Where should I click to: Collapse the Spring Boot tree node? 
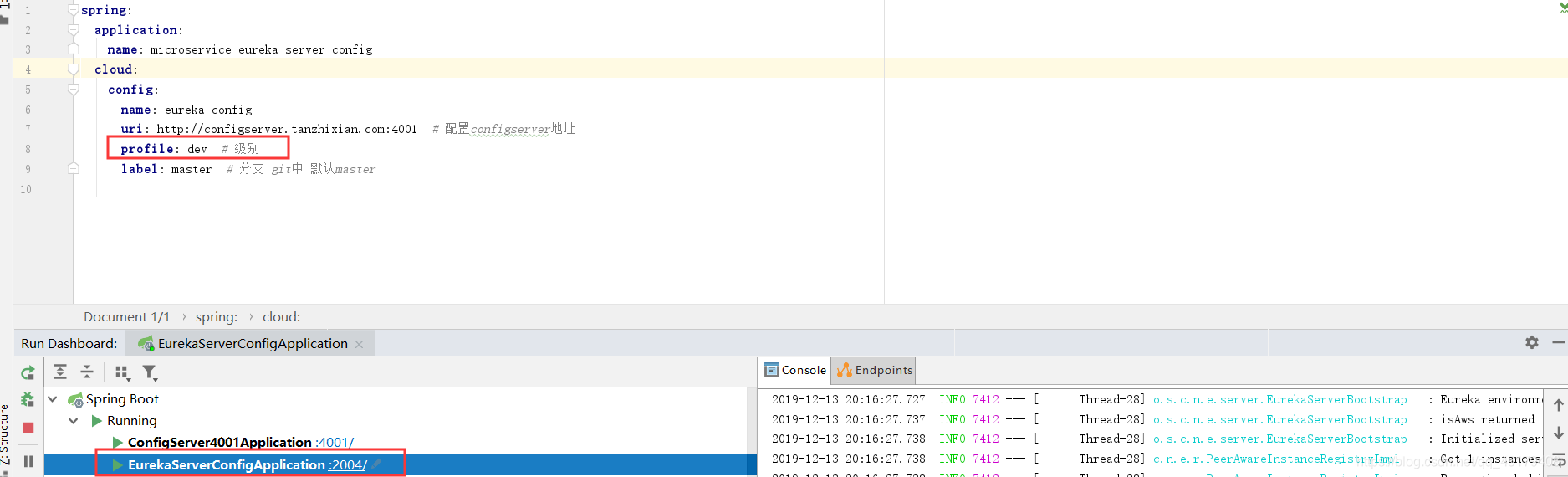click(53, 399)
